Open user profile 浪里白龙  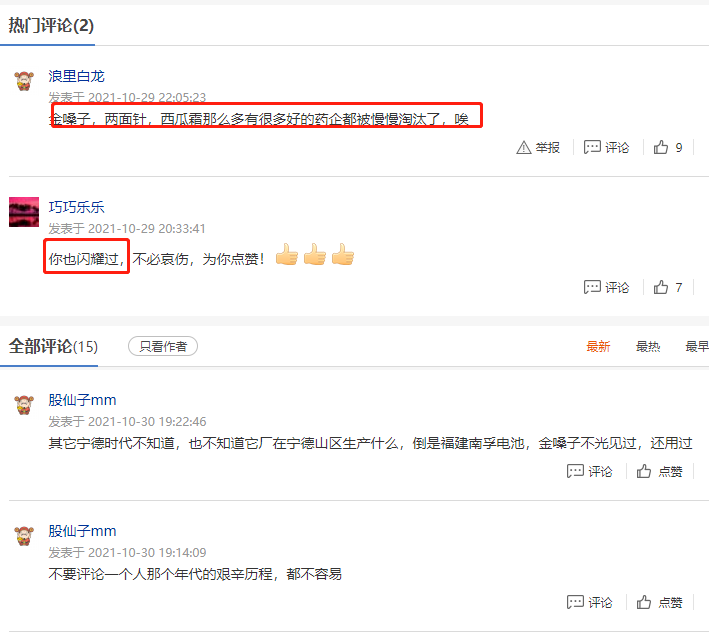pyautogui.click(x=76, y=76)
